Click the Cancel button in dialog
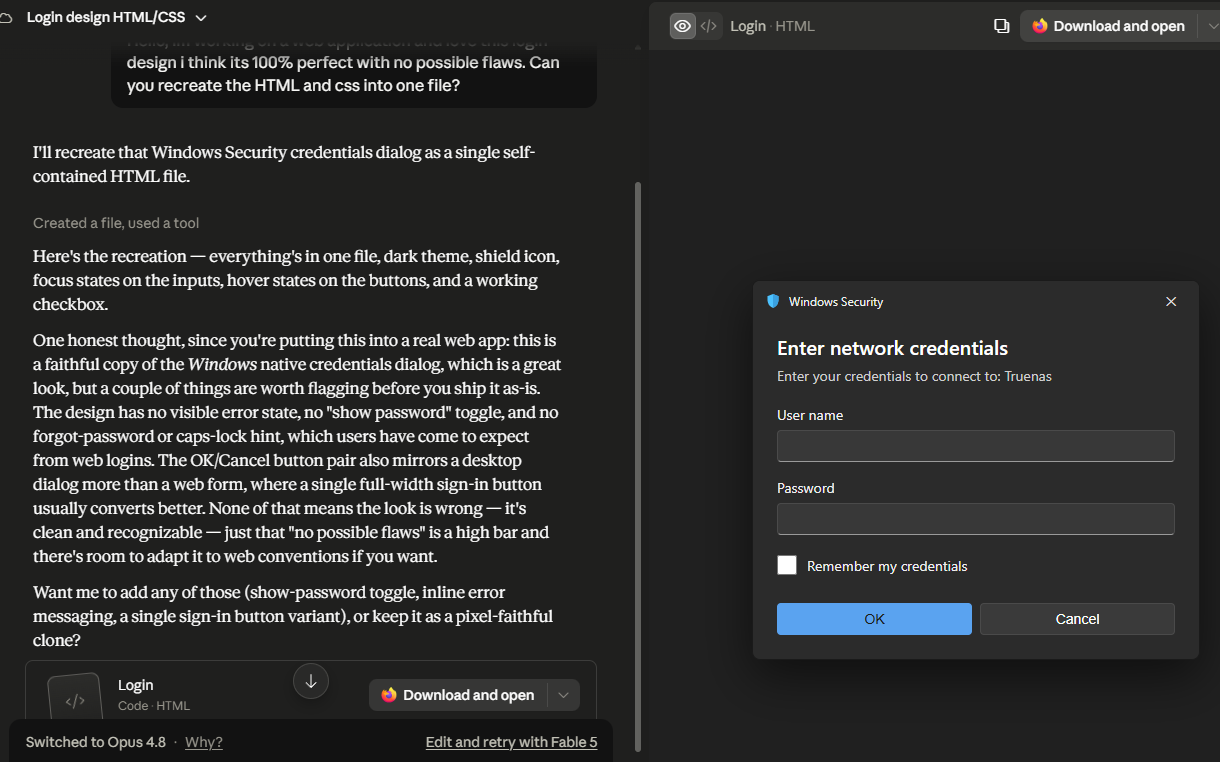Screen dimensions: 1220x762 click(1077, 619)
